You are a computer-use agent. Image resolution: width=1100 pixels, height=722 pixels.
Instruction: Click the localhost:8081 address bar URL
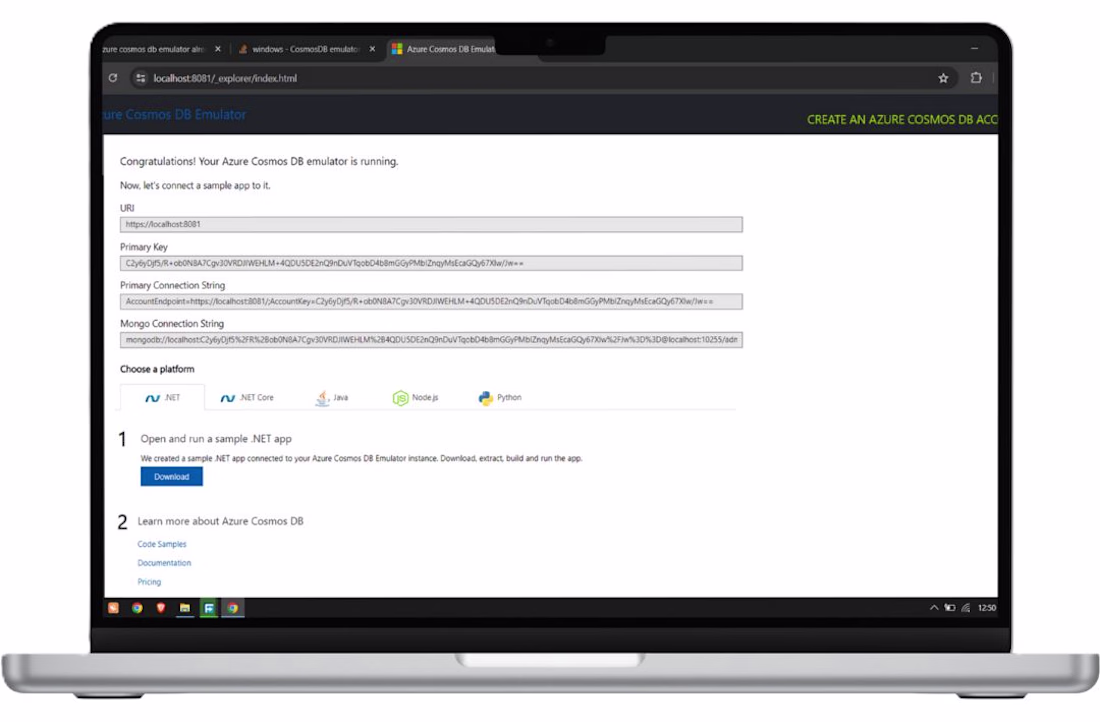click(225, 79)
